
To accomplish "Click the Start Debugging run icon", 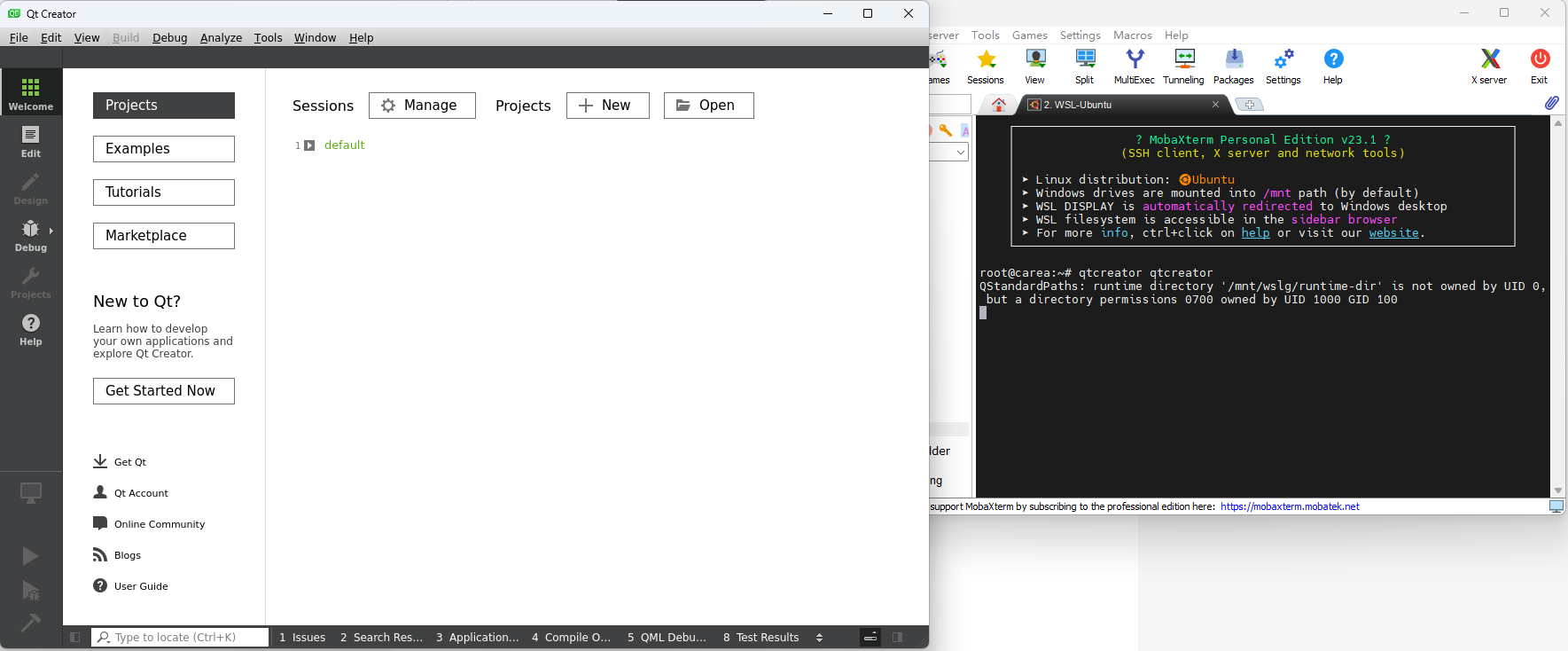I will click(31, 591).
